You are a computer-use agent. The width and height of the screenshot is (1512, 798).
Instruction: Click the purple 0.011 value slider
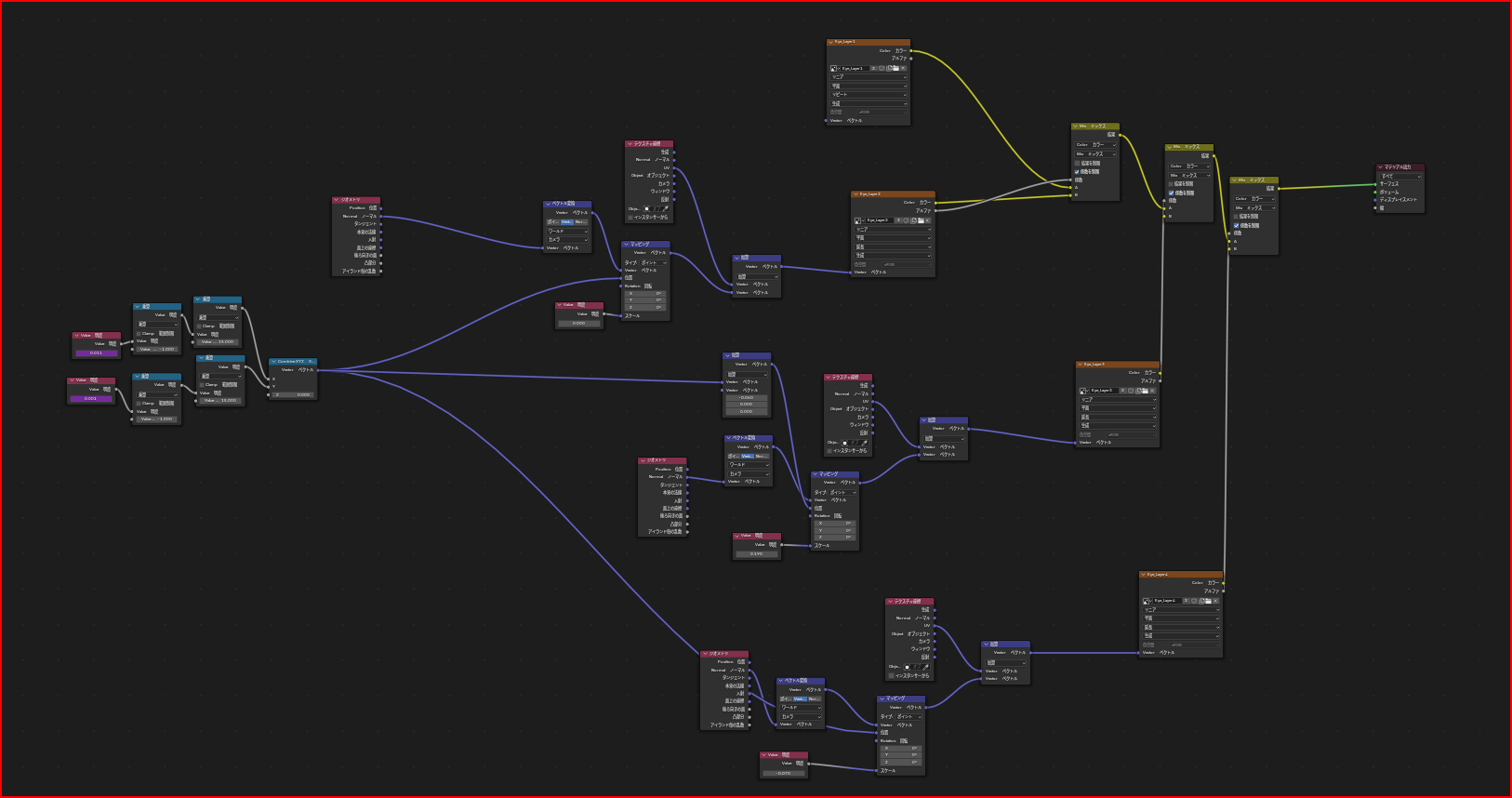[x=96, y=353]
